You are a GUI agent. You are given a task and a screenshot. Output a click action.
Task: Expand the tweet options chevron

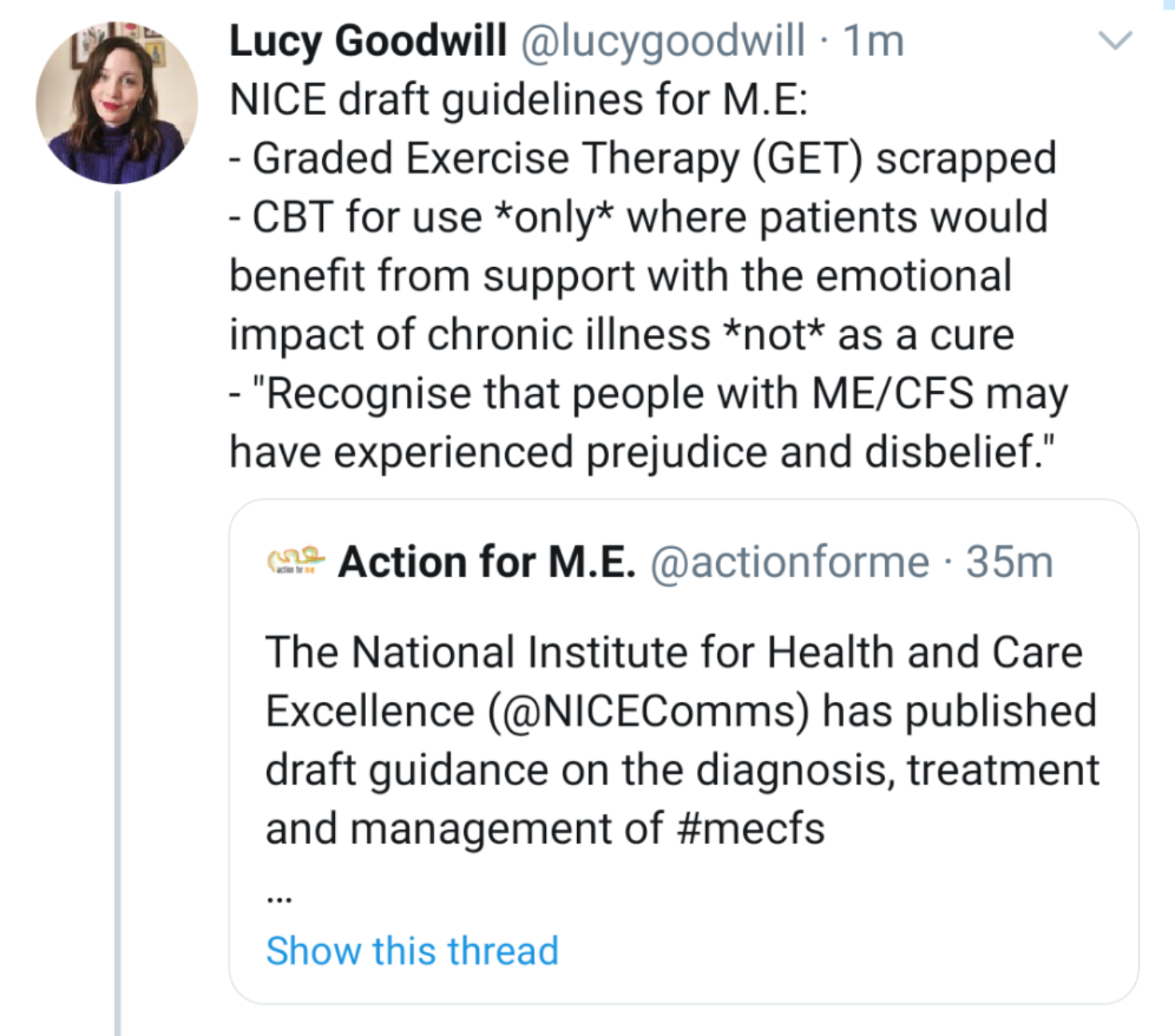click(1115, 40)
